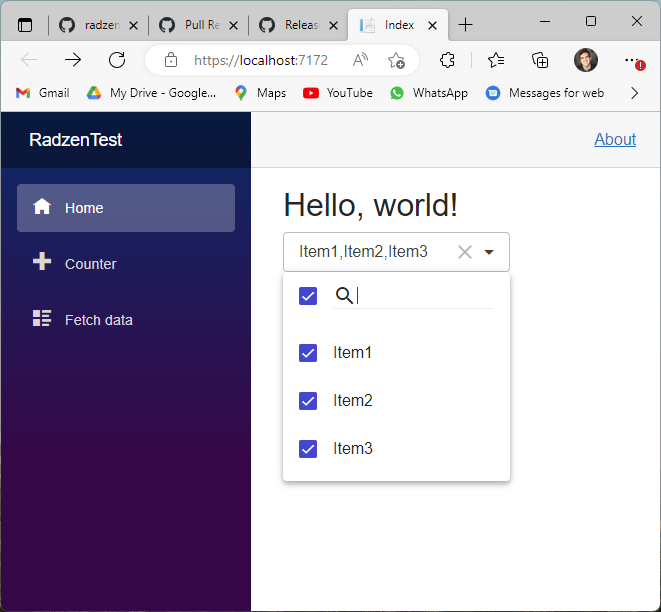The height and width of the screenshot is (612, 661).
Task: View site information lock icon
Action: click(171, 60)
